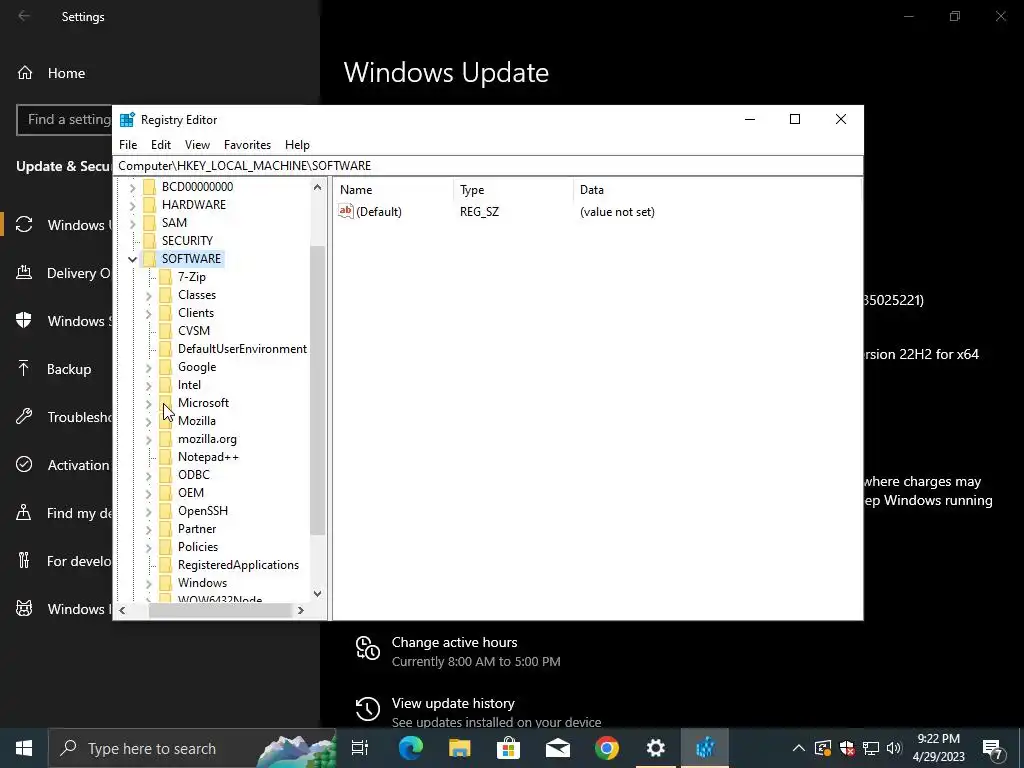Click the Policies key folder icon
Viewport: 1024px width, 768px height.
pyautogui.click(x=166, y=547)
